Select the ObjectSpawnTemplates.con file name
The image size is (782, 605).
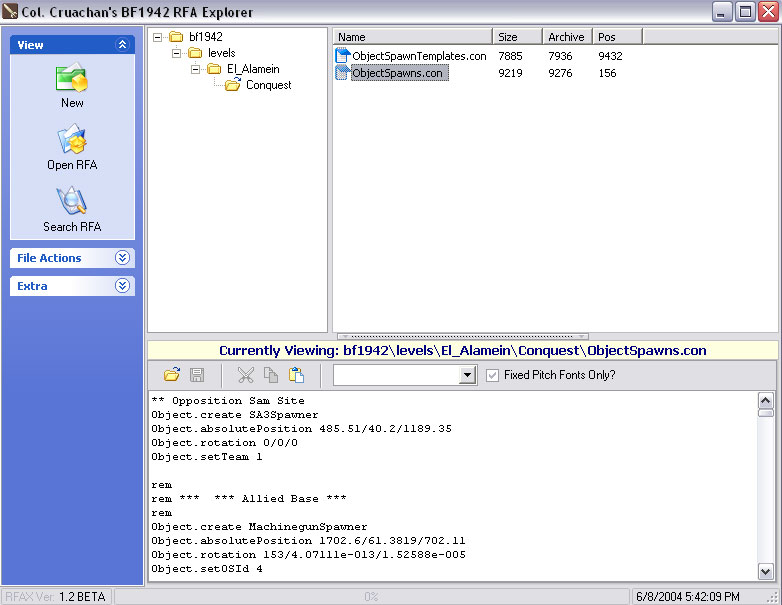point(419,56)
